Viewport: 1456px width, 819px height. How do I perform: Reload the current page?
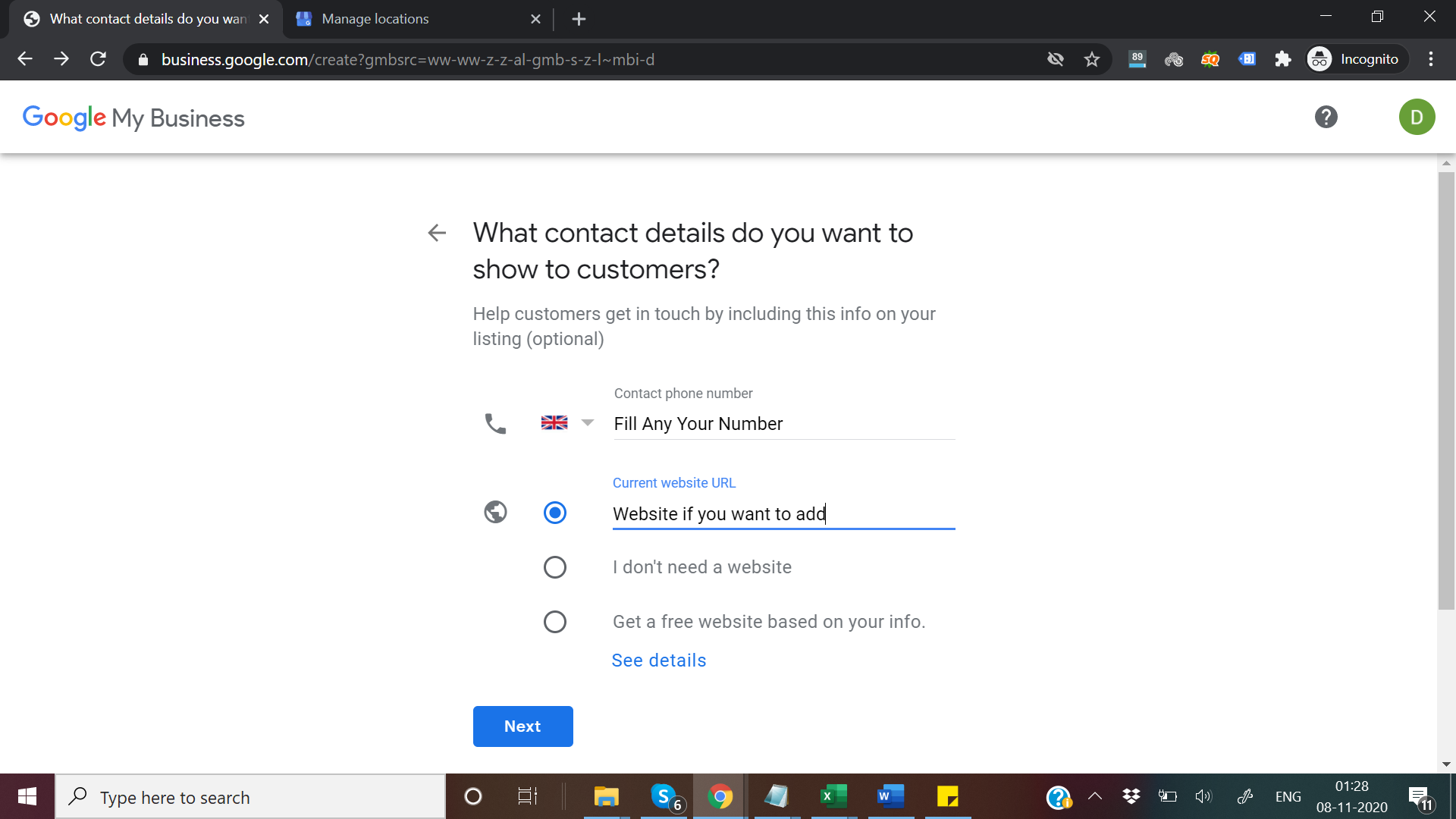point(98,59)
